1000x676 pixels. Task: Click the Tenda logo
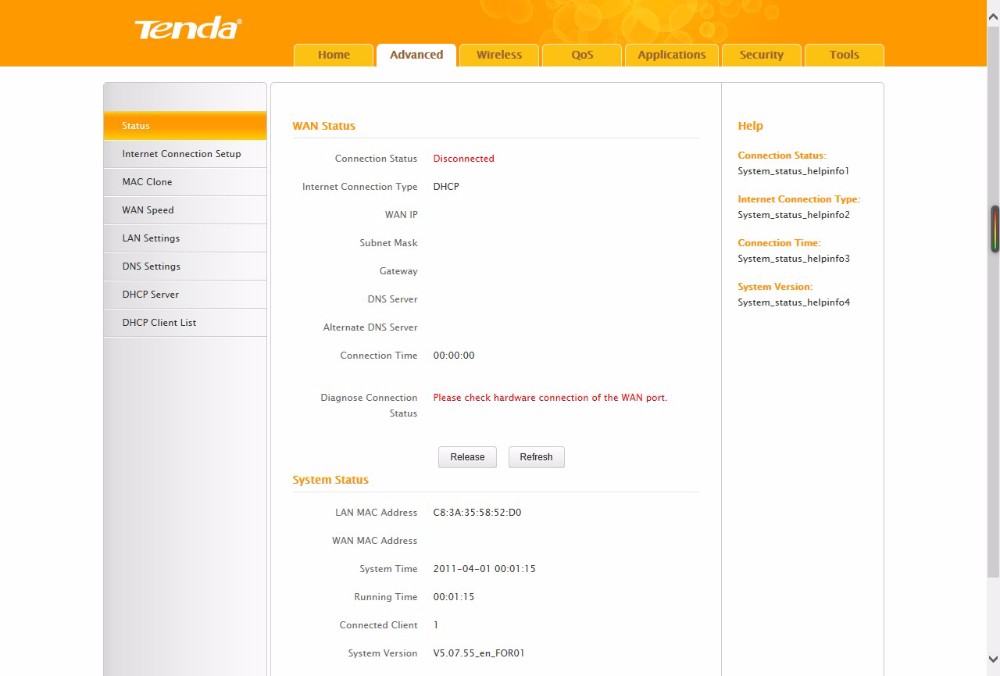(188, 28)
